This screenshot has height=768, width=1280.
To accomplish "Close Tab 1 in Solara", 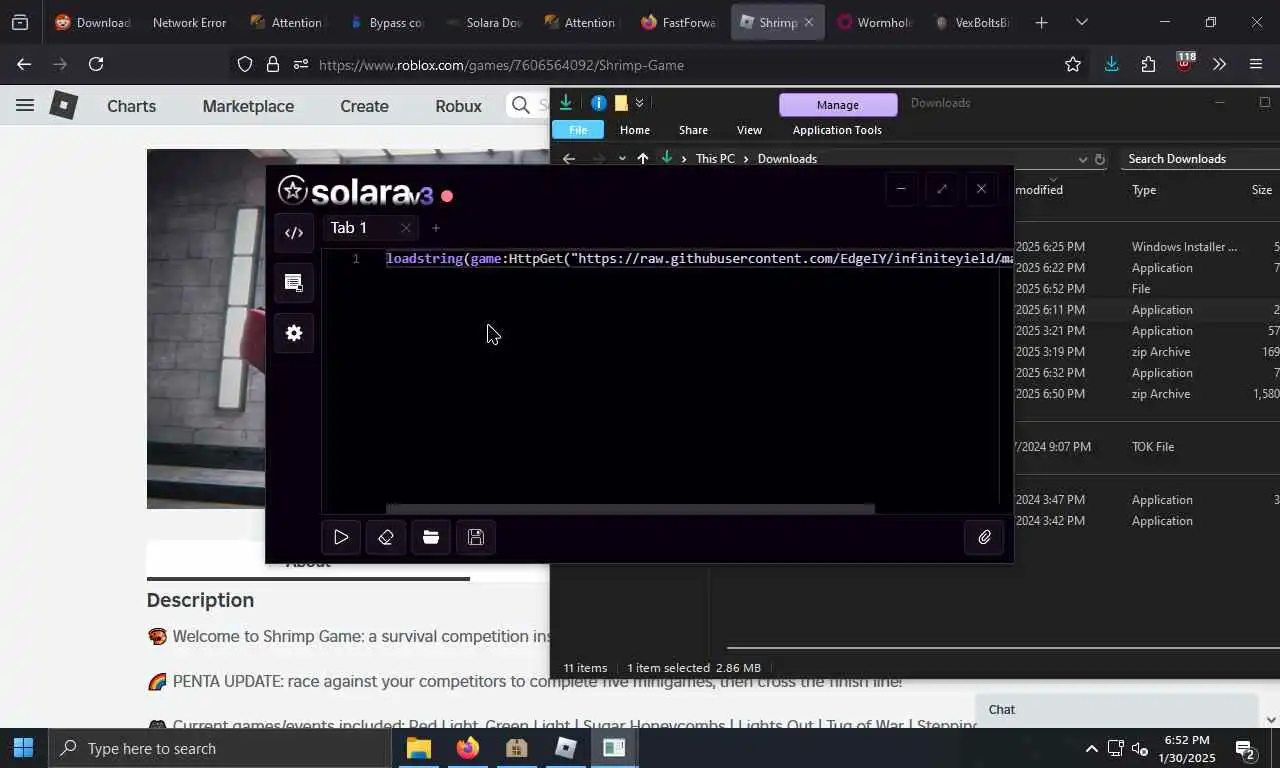I will [405, 228].
